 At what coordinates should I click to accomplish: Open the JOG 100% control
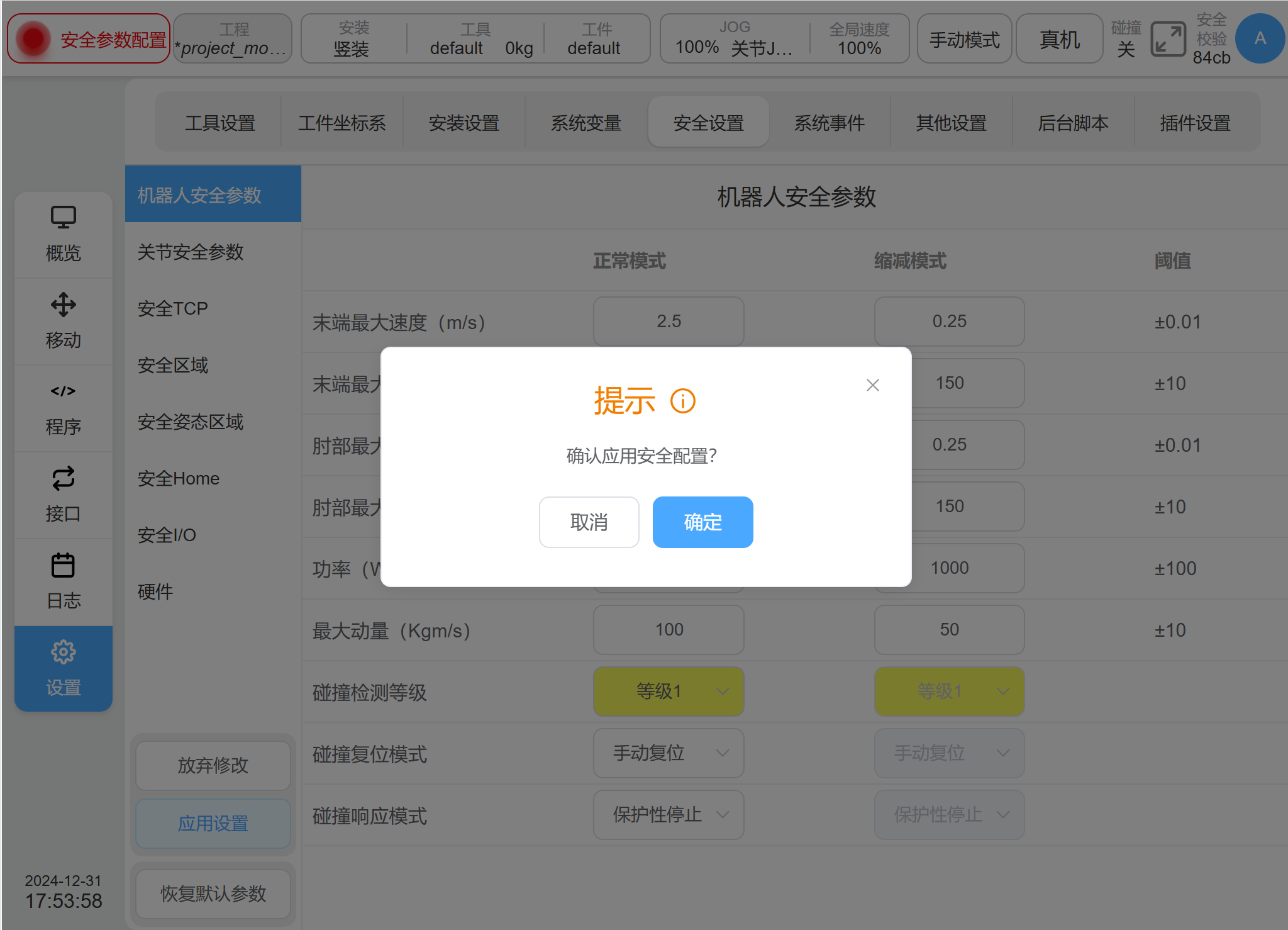click(734, 39)
